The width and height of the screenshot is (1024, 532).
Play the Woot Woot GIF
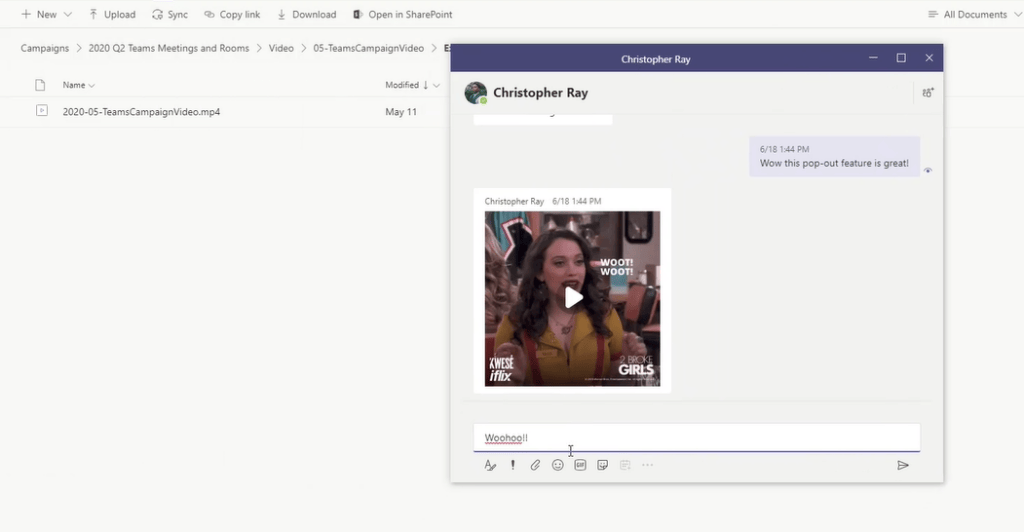(x=573, y=297)
